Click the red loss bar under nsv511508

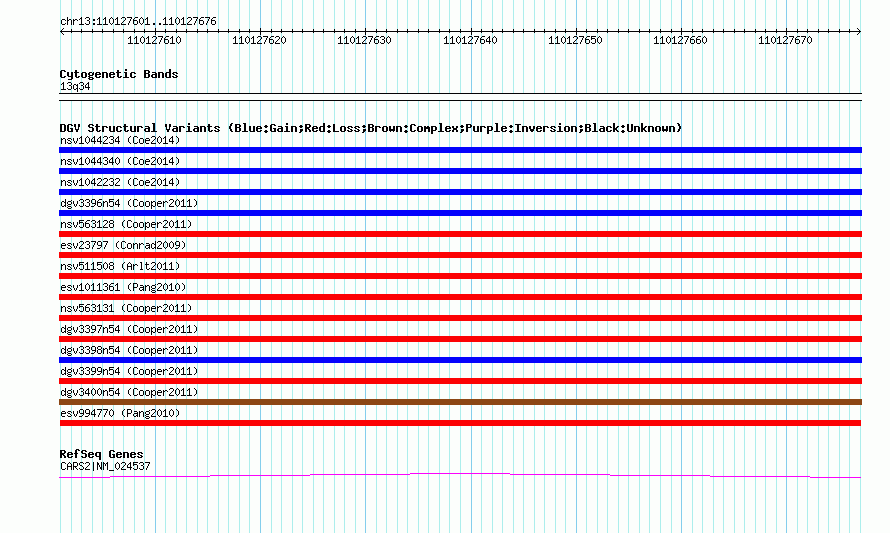click(460, 276)
